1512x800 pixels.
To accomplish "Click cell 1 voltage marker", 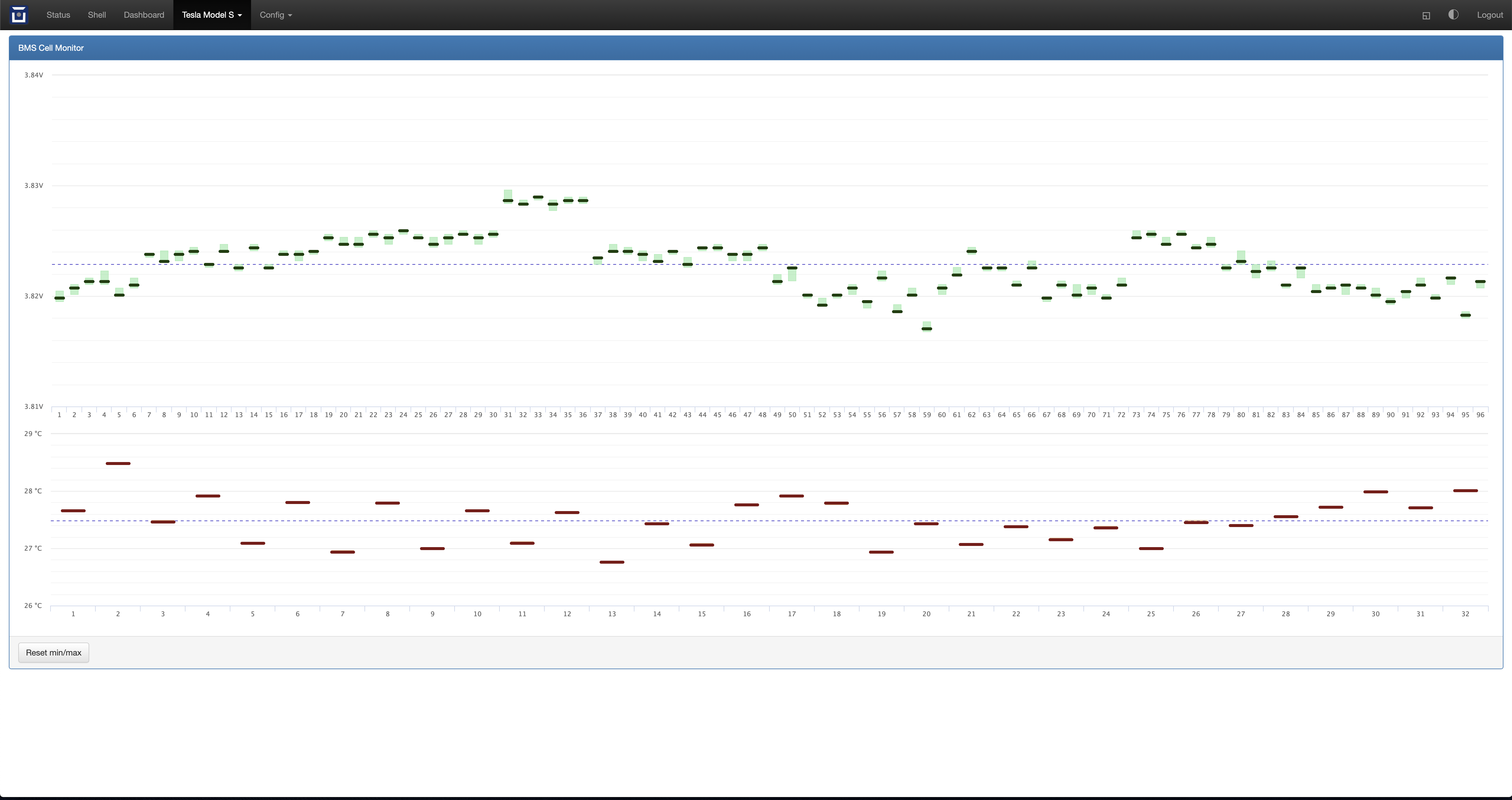I will (59, 298).
